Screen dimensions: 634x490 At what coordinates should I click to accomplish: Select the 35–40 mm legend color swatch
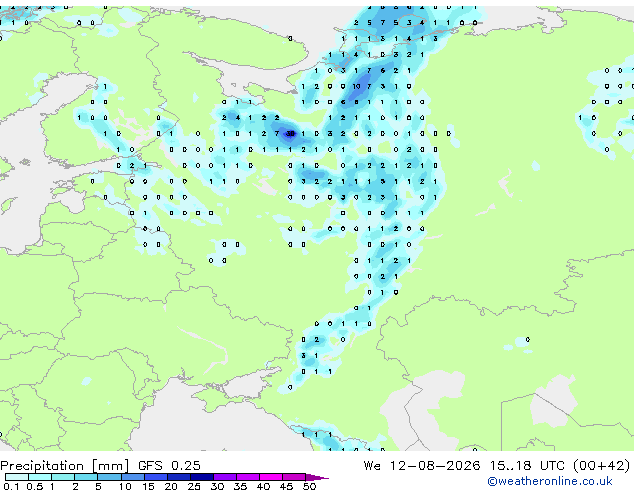[248, 477]
